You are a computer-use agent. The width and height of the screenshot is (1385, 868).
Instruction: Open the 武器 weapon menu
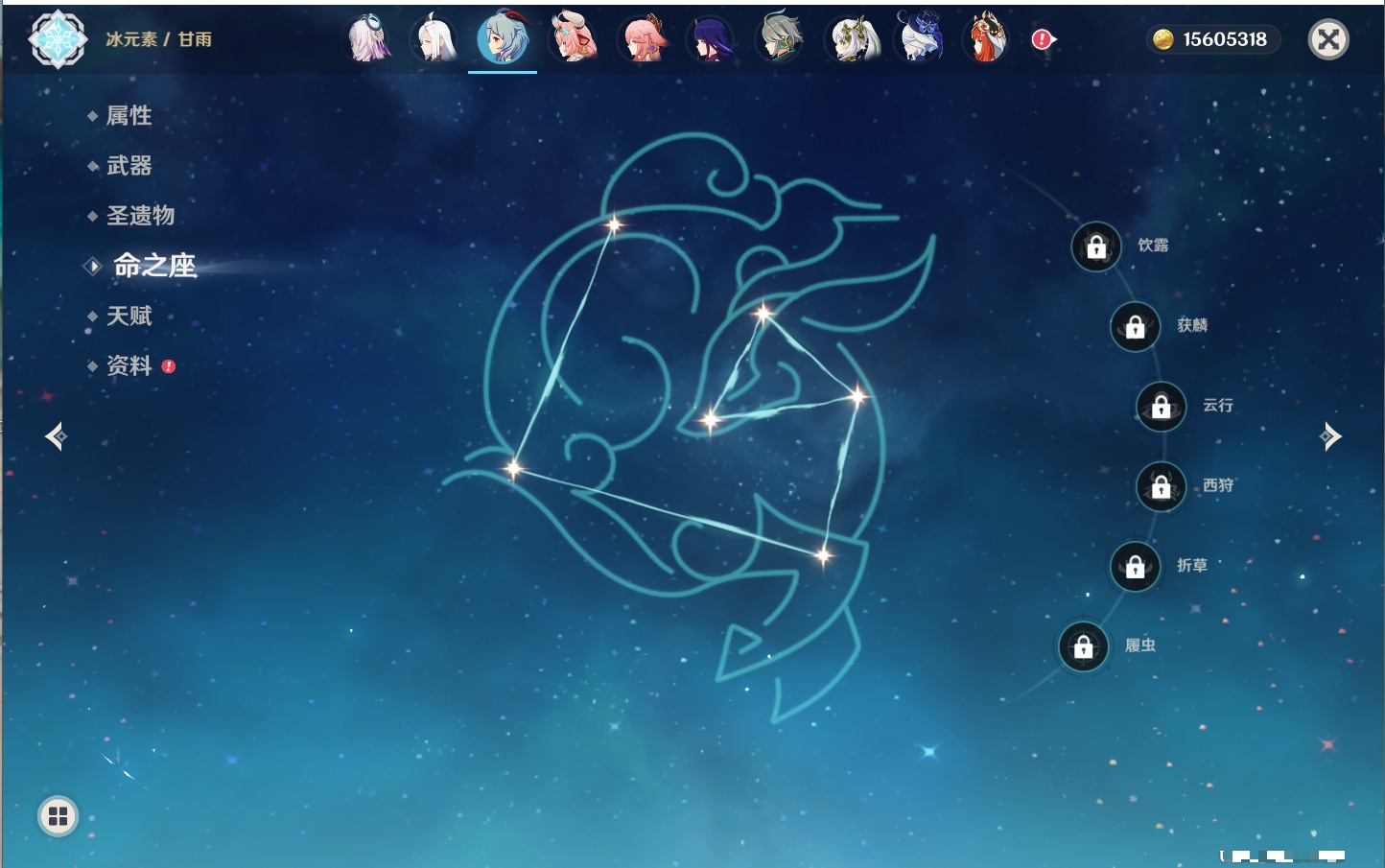click(x=129, y=166)
